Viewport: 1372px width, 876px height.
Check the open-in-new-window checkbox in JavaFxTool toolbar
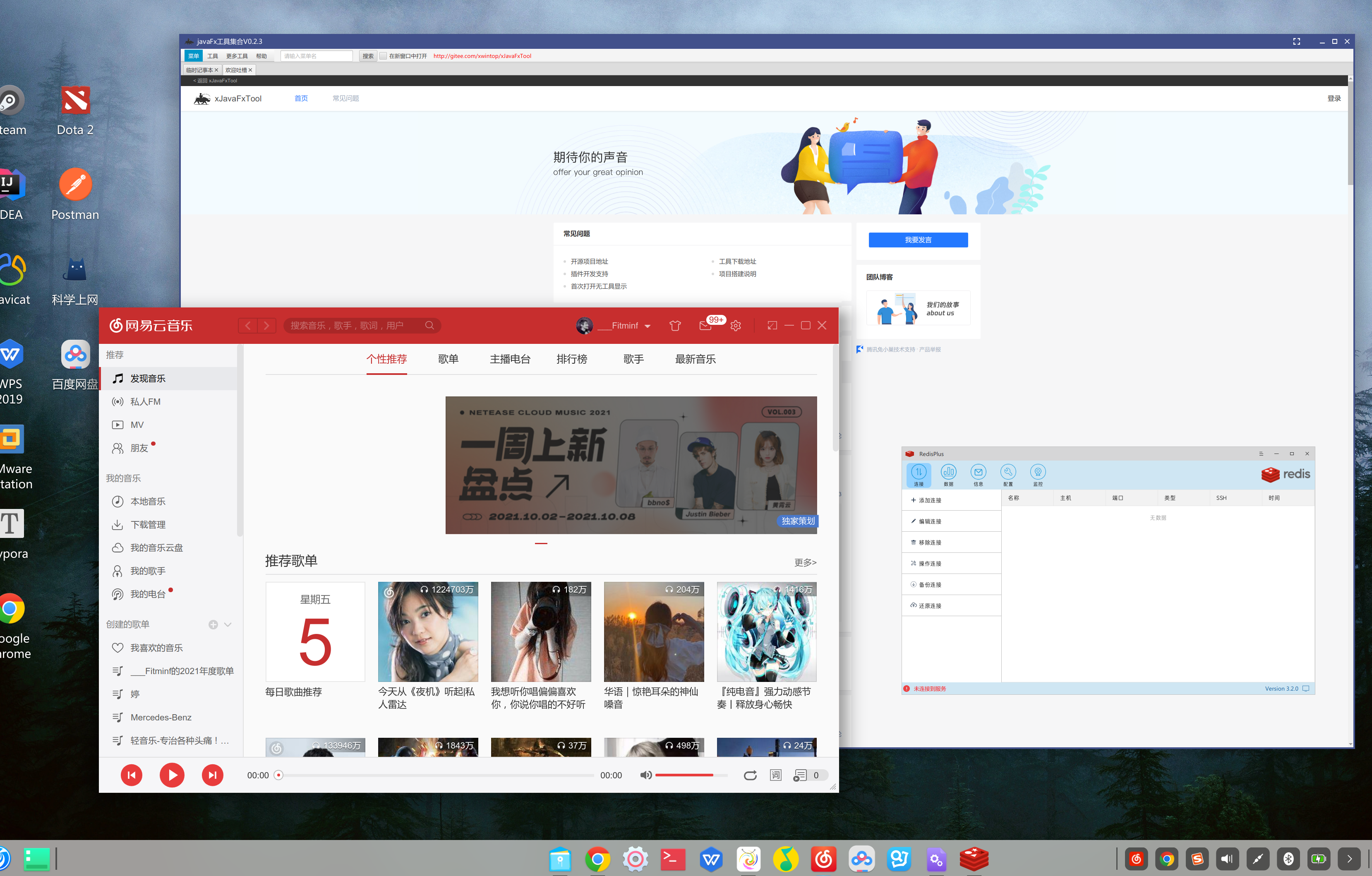coord(384,56)
